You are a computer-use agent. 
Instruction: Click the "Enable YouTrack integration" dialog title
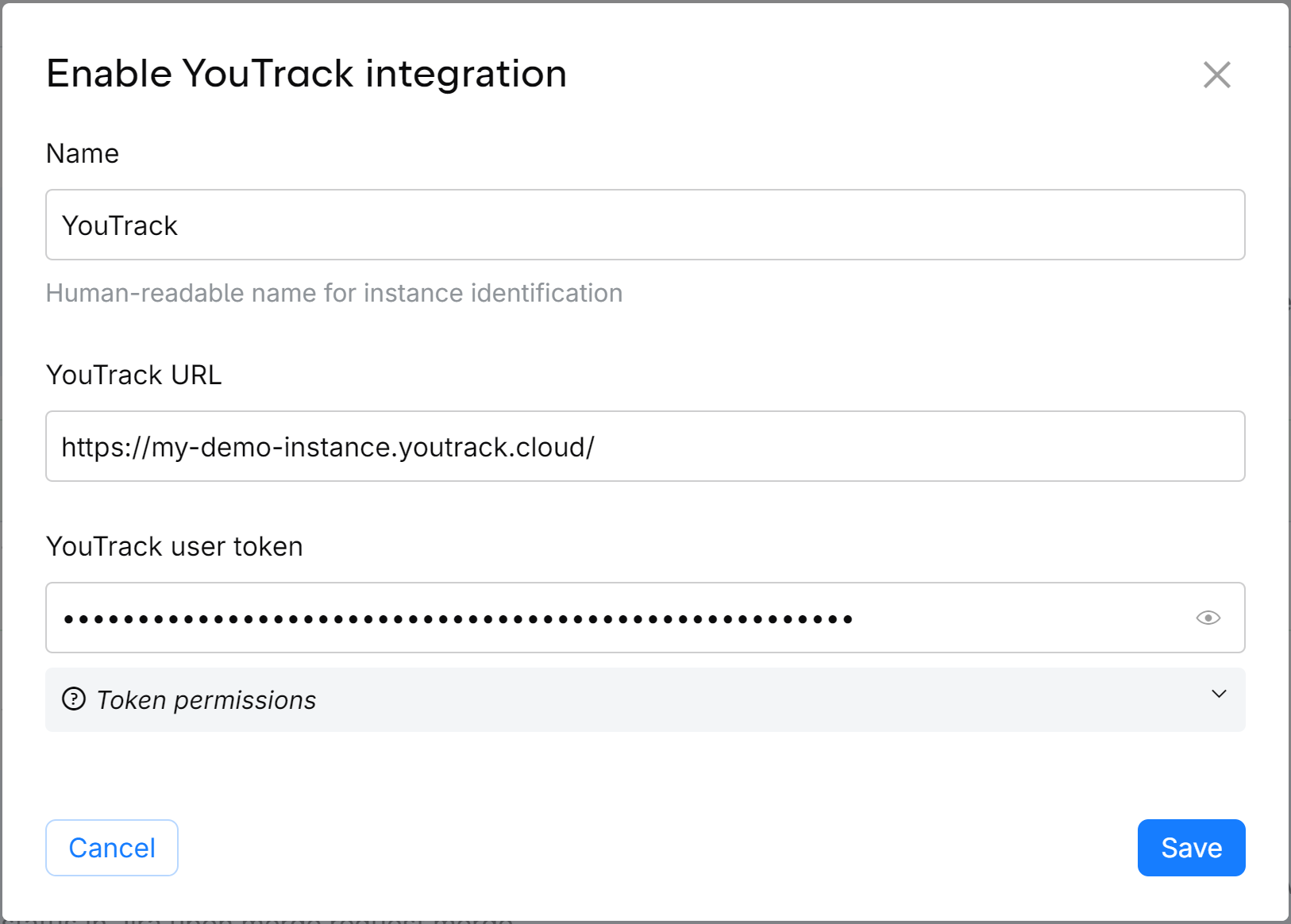click(306, 74)
